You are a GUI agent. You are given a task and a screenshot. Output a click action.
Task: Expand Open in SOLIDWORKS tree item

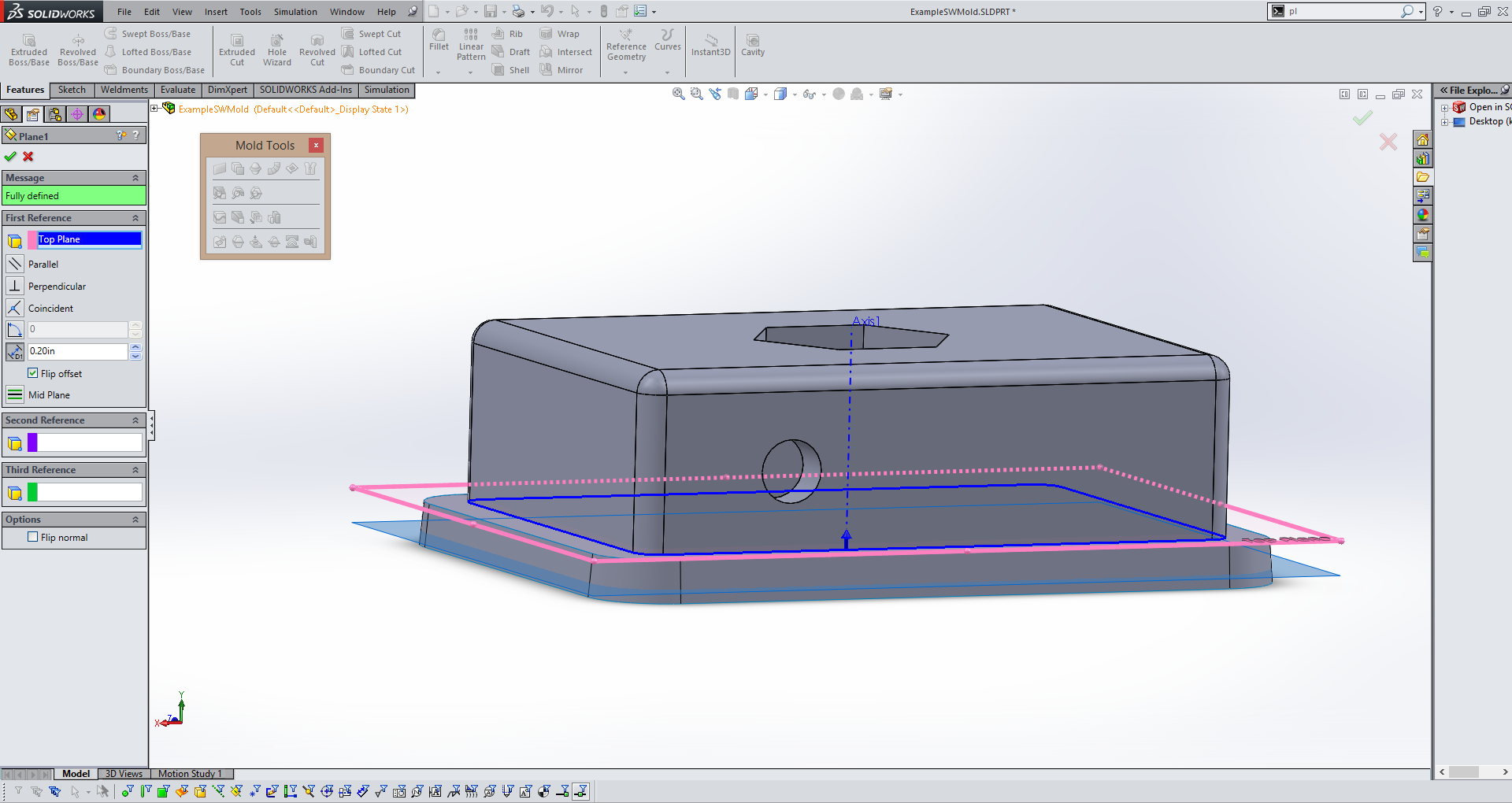(x=1445, y=108)
